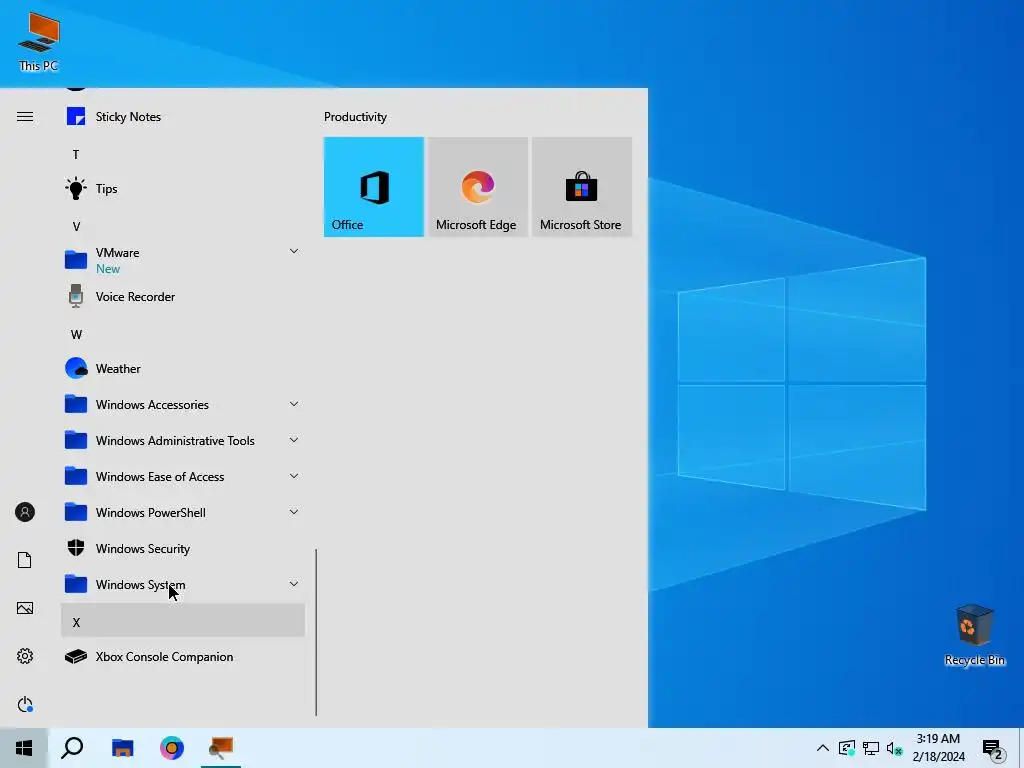1024x768 pixels.
Task: Click the letter T section header
Action: coord(183,154)
